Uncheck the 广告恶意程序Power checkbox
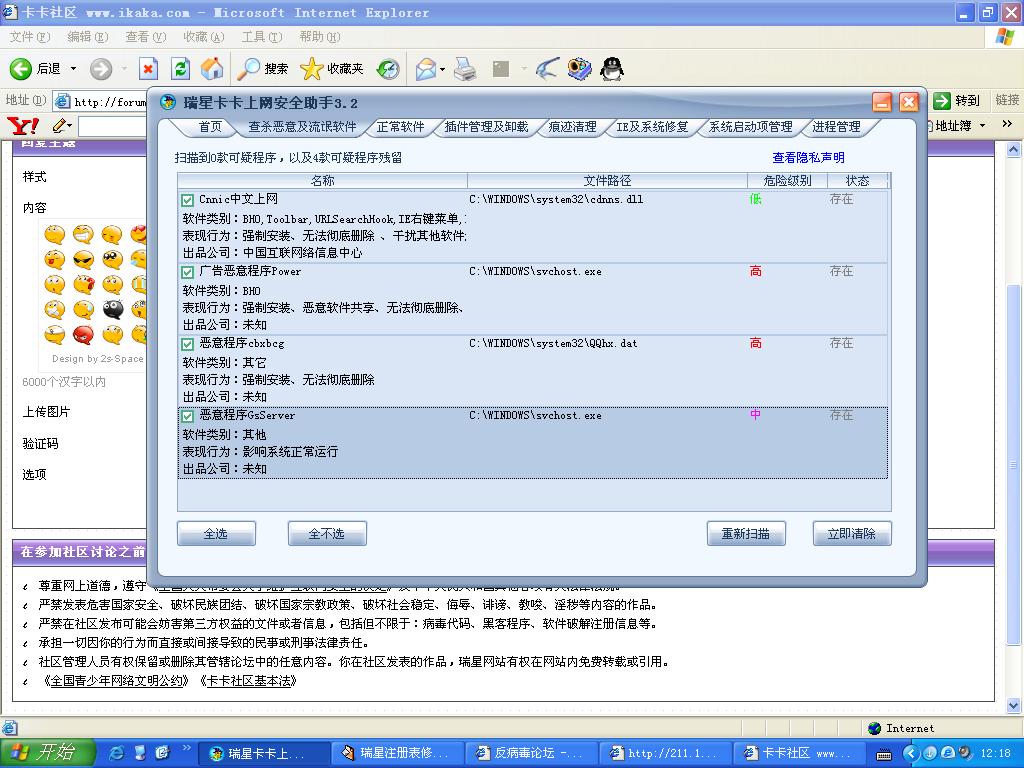 coord(187,272)
